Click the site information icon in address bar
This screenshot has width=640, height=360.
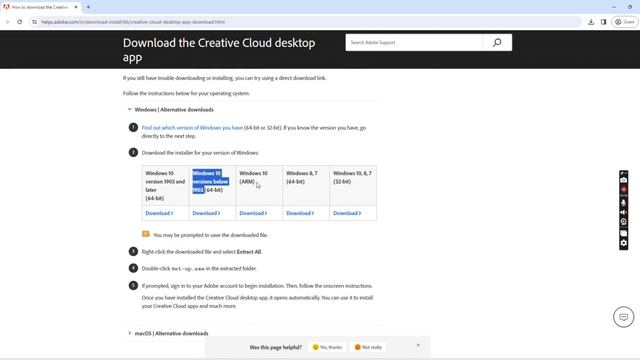pyautogui.click(x=34, y=22)
